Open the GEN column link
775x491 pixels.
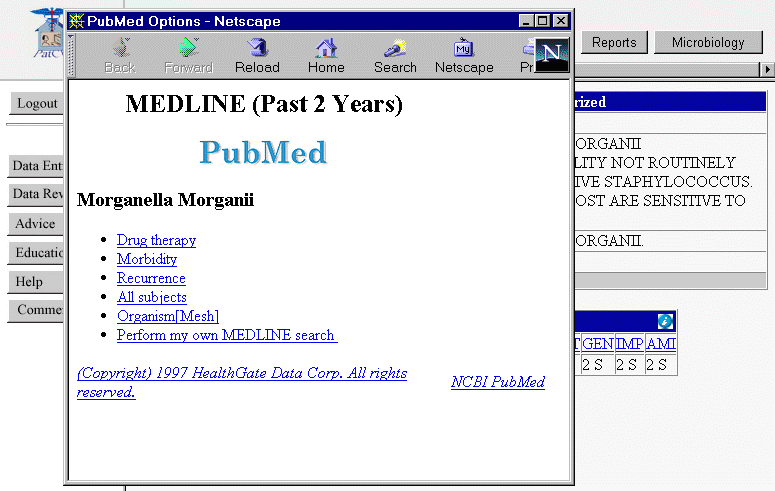click(598, 343)
